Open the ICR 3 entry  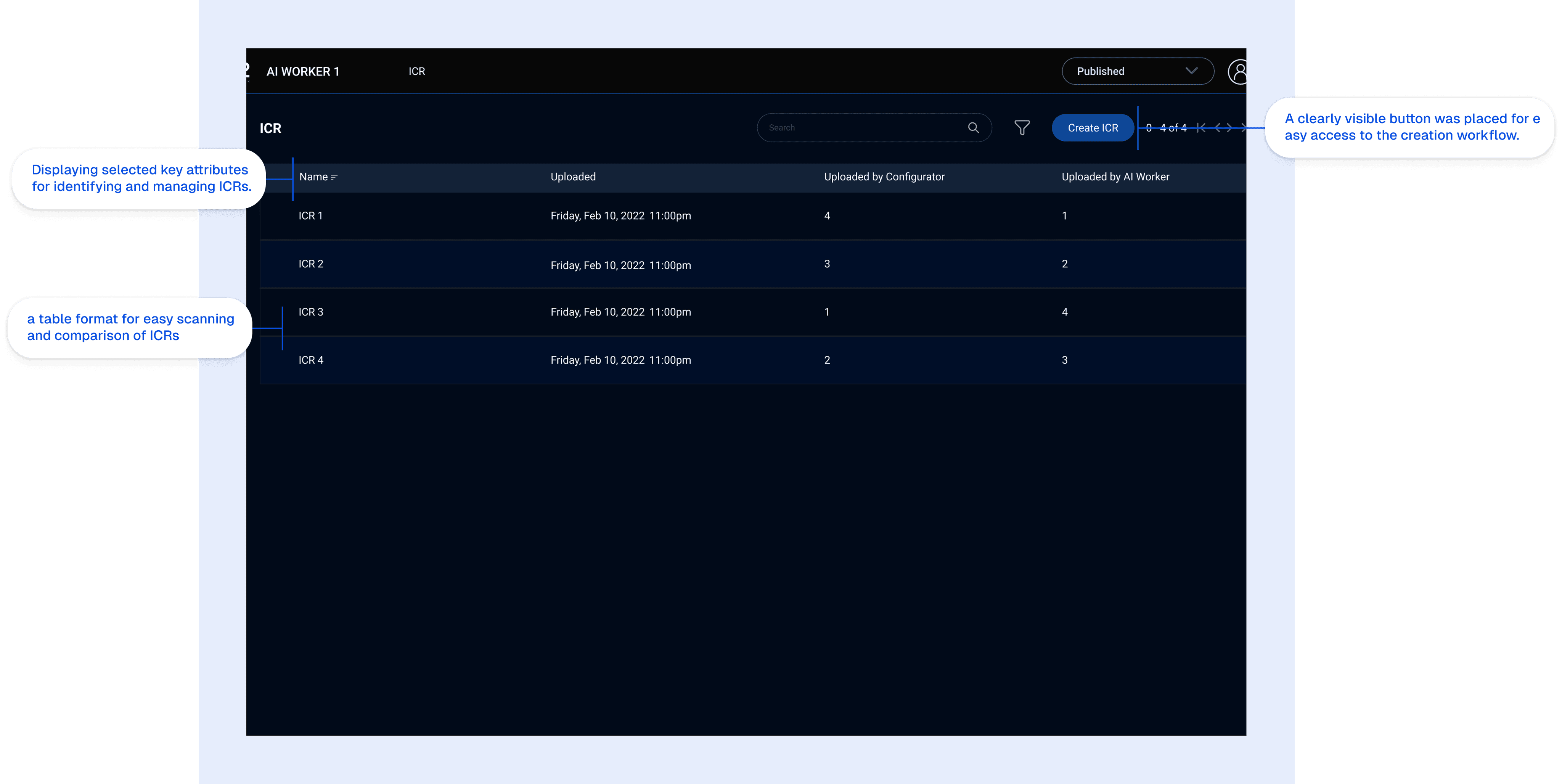(x=310, y=312)
